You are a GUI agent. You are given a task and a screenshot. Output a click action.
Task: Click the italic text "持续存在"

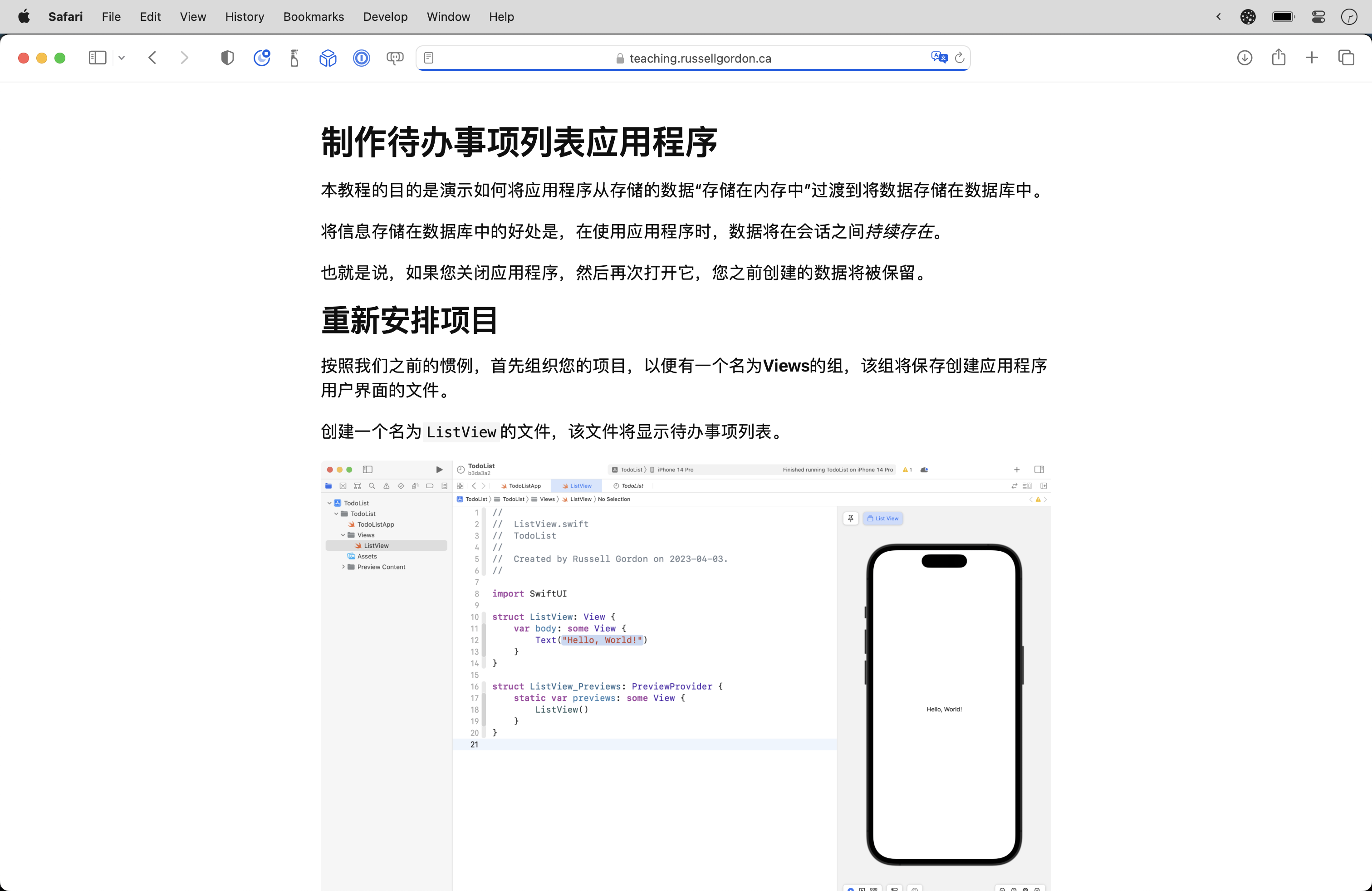899,231
